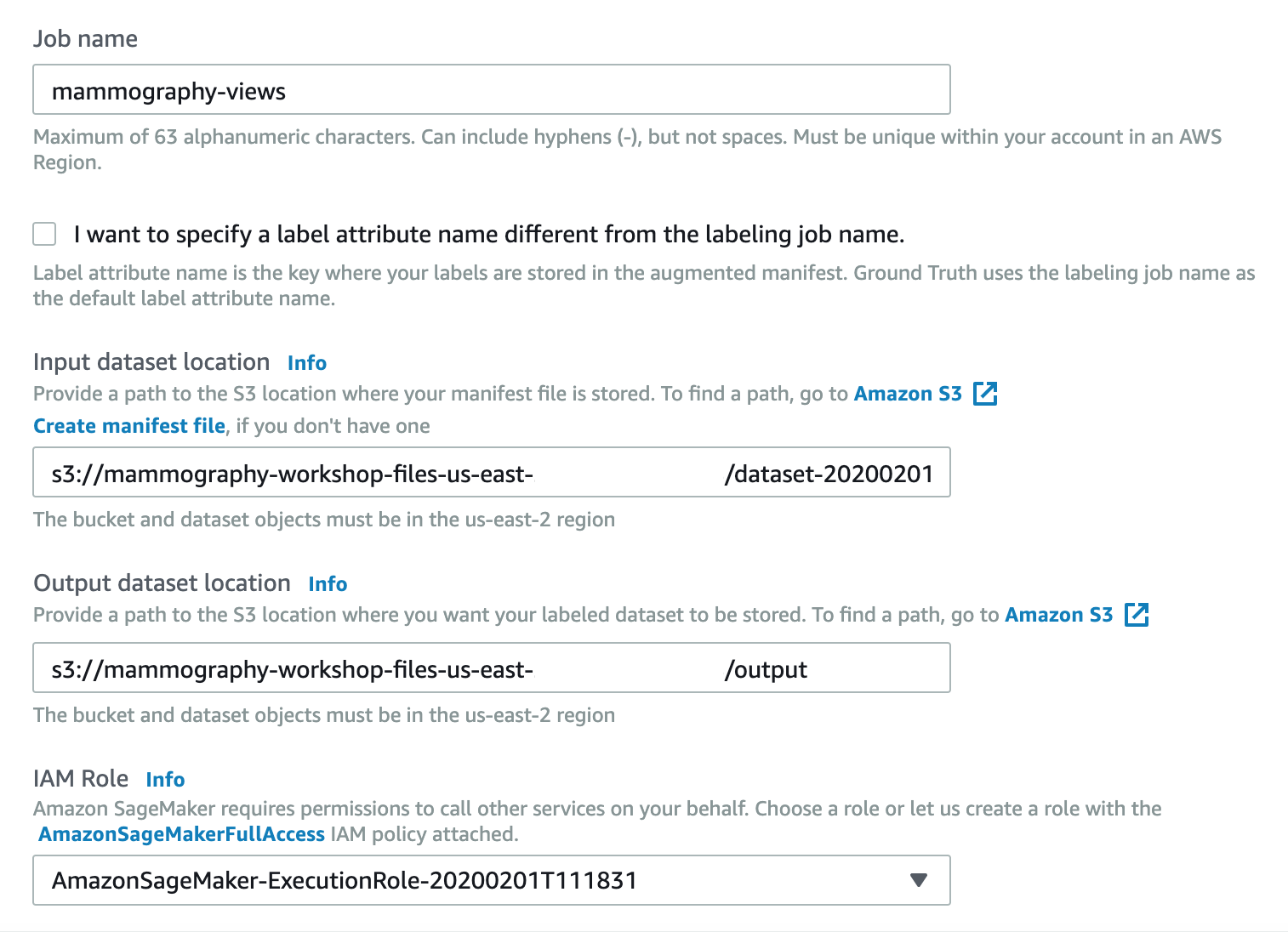Open the Amazon S3 link under Input dataset location
The image size is (1288, 932).
[908, 394]
